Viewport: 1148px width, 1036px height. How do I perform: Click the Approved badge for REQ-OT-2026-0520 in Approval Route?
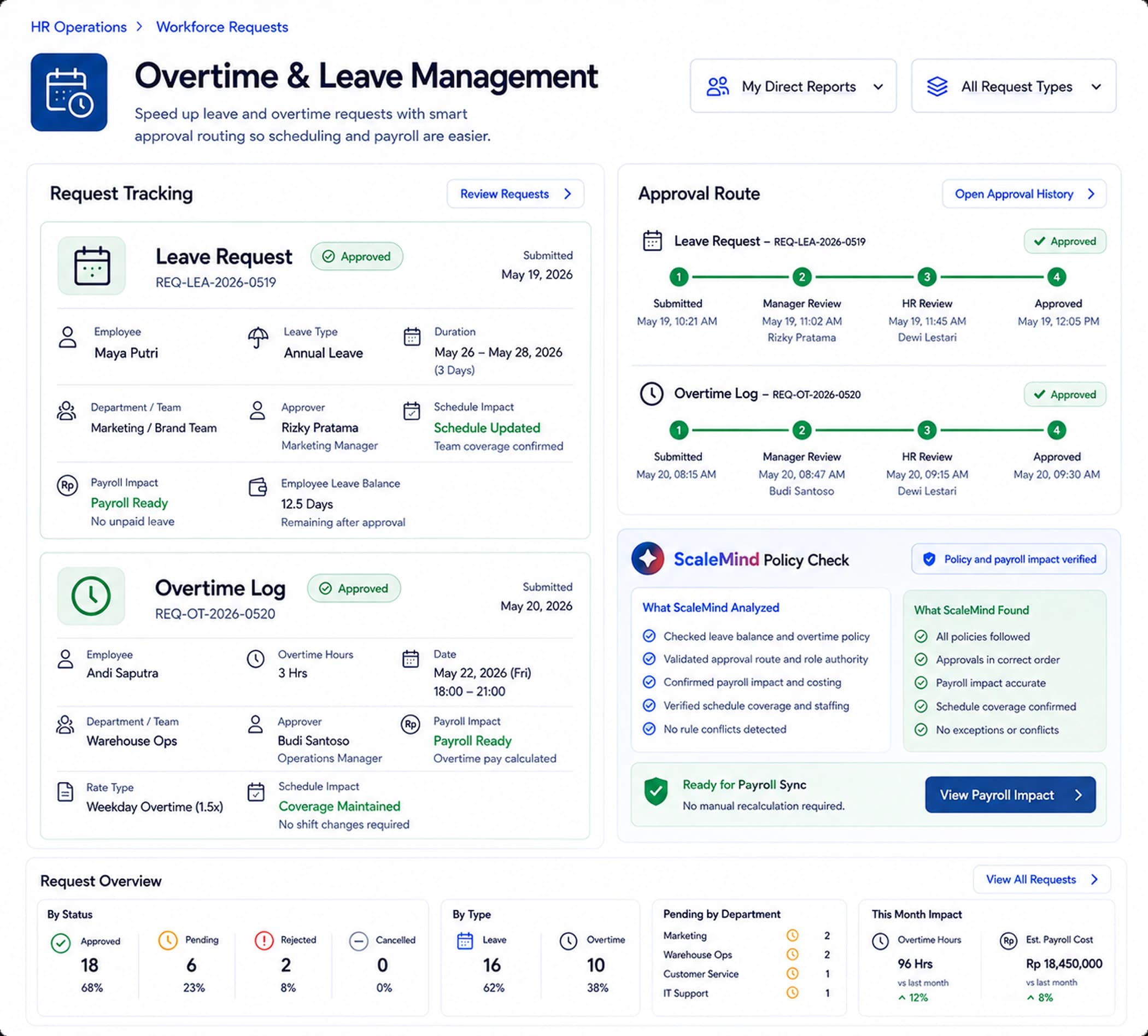pos(1065,395)
